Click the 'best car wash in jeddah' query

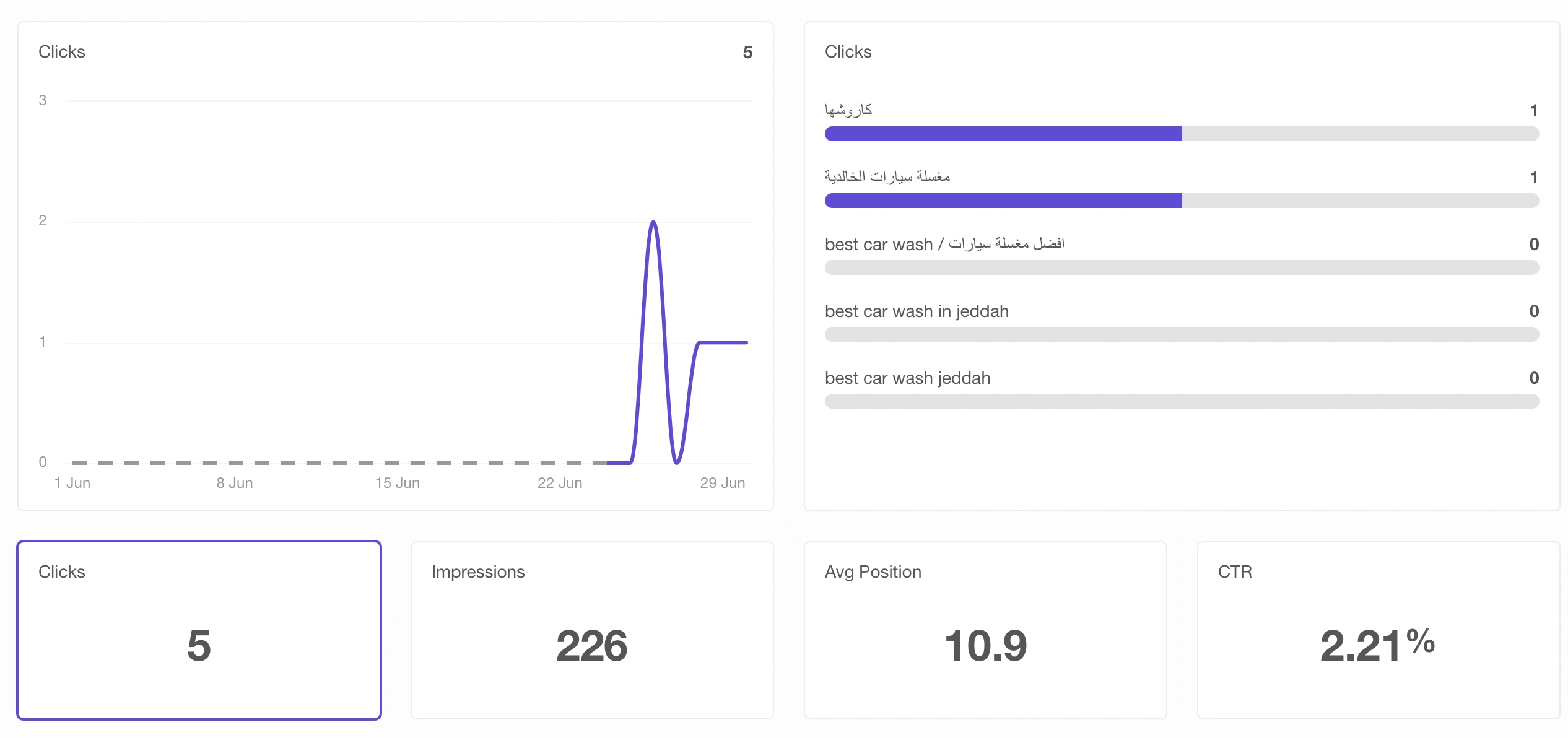coord(917,311)
